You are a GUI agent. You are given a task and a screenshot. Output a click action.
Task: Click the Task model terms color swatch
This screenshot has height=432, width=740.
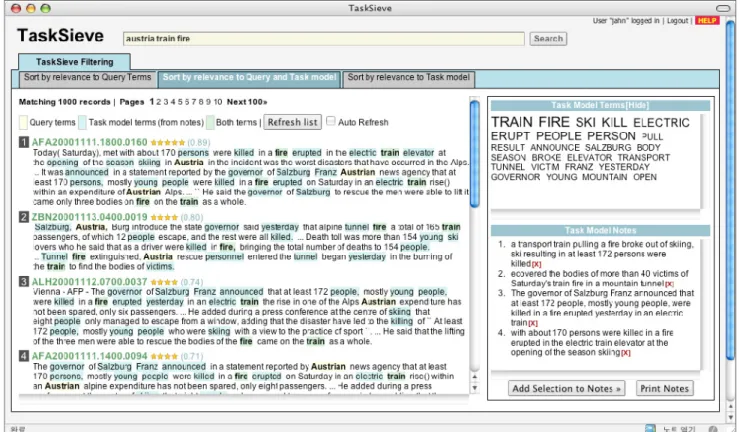coord(82,122)
